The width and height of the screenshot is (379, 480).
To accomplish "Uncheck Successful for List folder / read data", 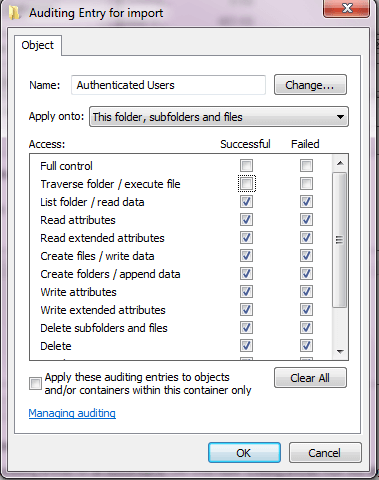I will pos(246,201).
